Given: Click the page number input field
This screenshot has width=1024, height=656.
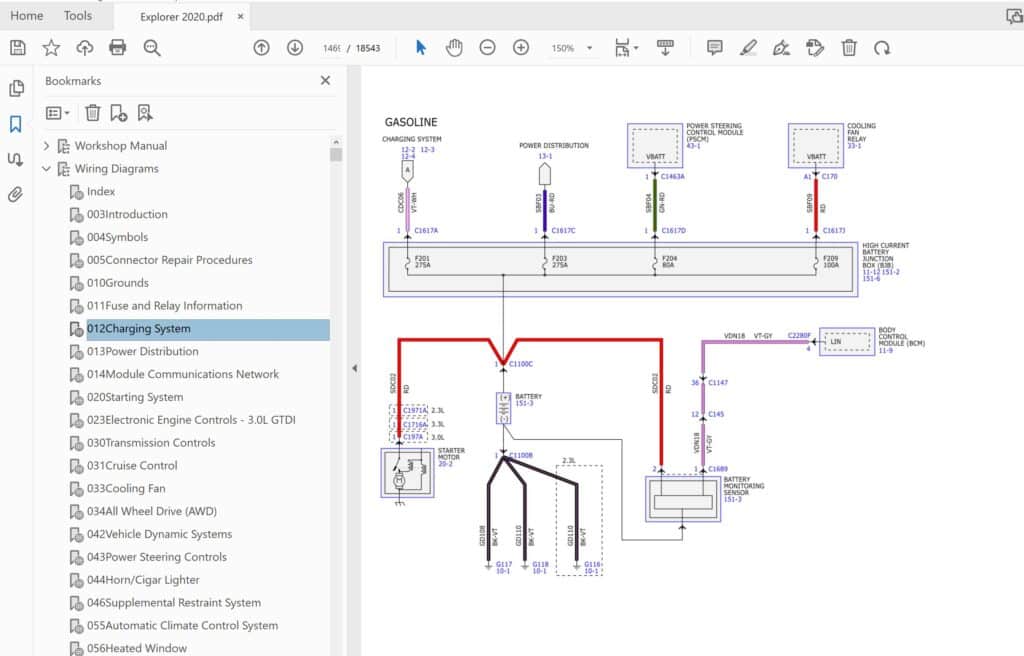Looking at the screenshot, I should click(331, 48).
